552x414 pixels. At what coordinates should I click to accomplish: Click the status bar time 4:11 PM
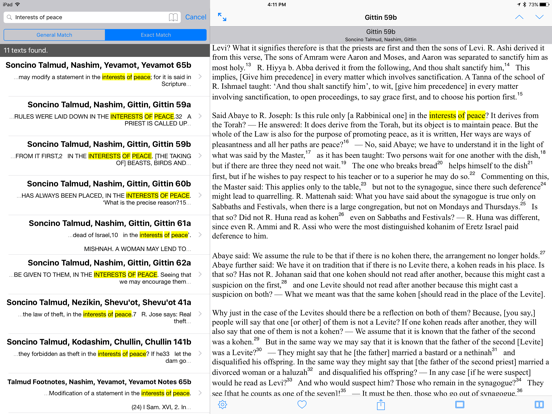pyautogui.click(x=277, y=5)
